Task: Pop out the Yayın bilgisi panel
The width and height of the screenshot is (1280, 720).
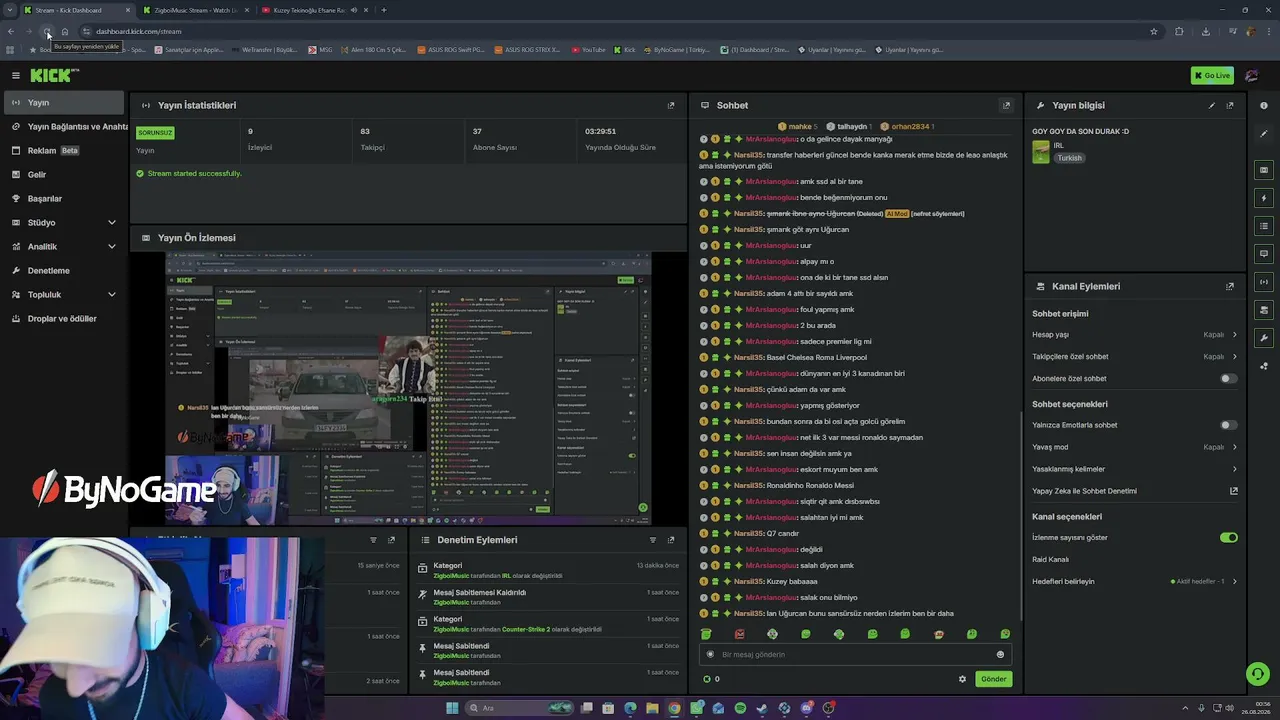Action: coord(1230,105)
